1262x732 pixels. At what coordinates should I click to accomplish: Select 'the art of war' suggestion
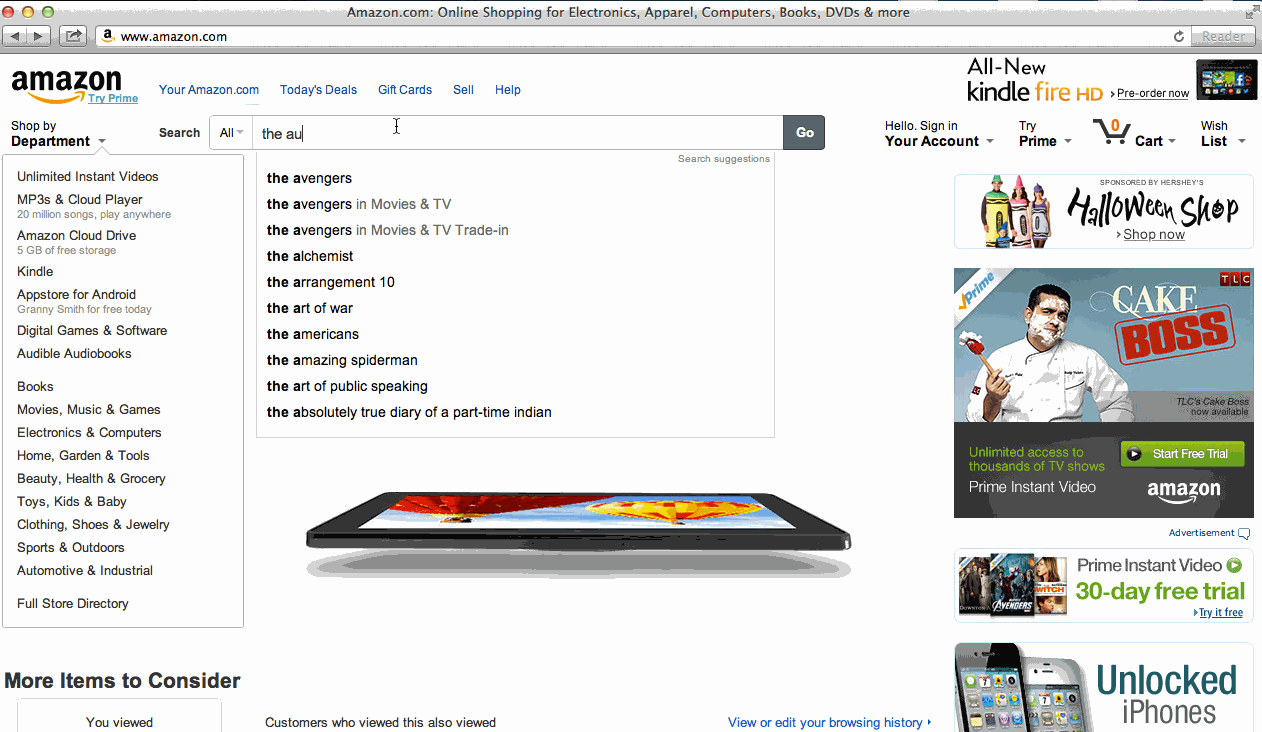click(310, 308)
